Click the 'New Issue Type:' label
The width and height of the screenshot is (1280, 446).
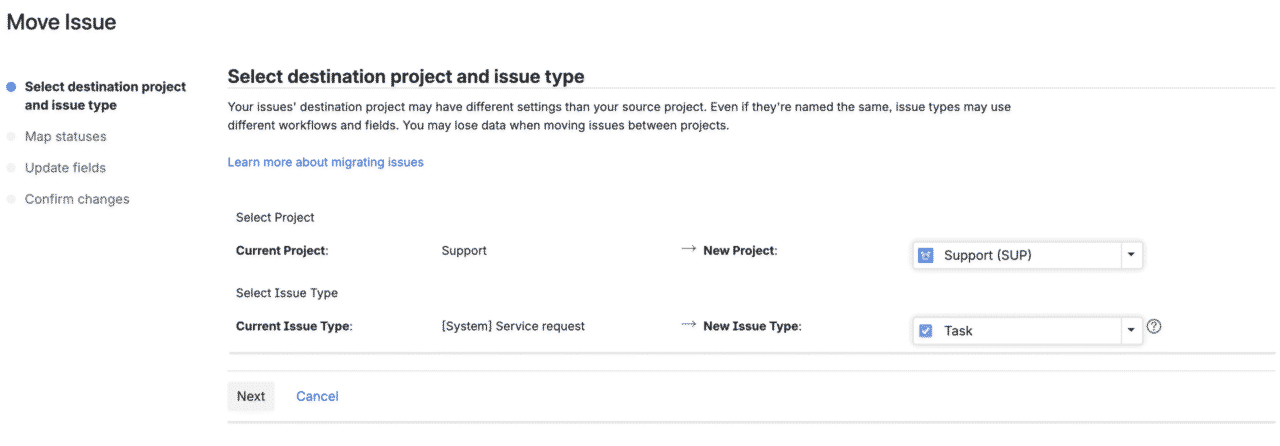[x=752, y=326]
